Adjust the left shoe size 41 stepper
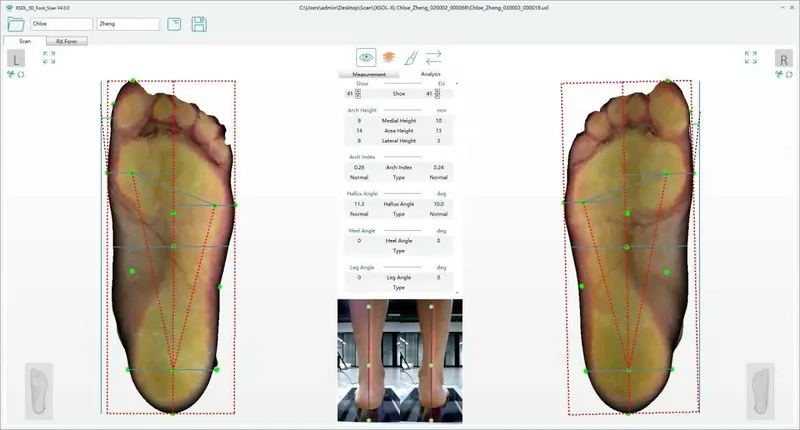Viewport: 800px width, 430px height. click(358, 94)
